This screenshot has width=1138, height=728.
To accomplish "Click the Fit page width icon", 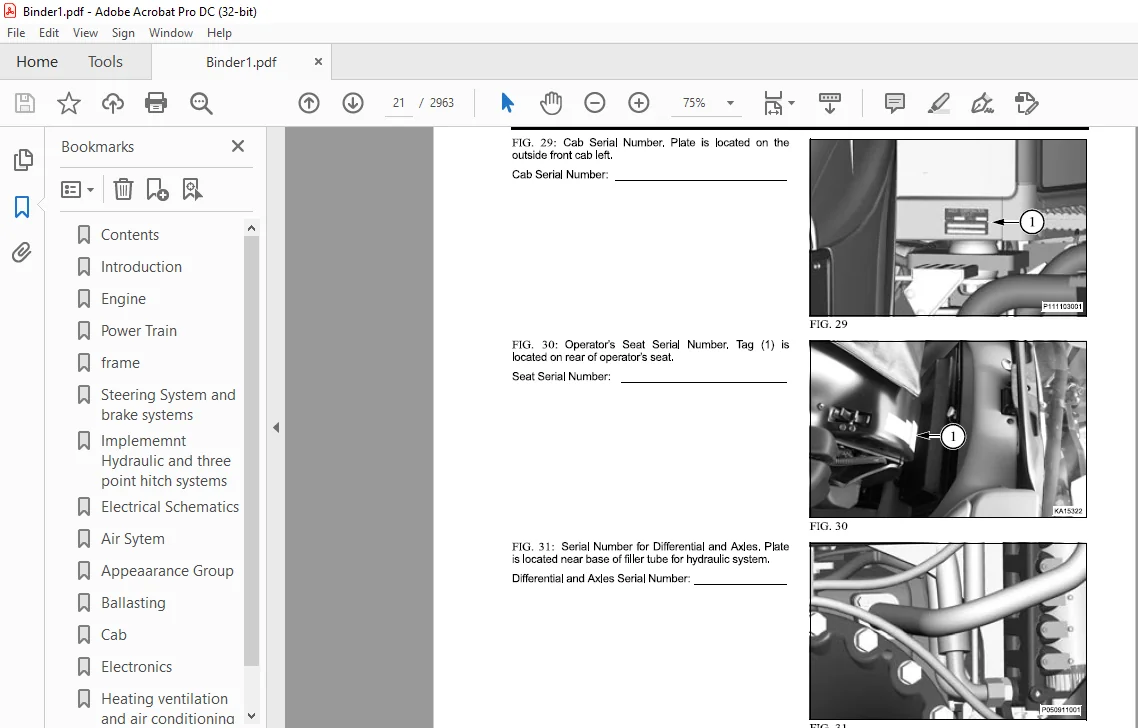I will pyautogui.click(x=773, y=103).
